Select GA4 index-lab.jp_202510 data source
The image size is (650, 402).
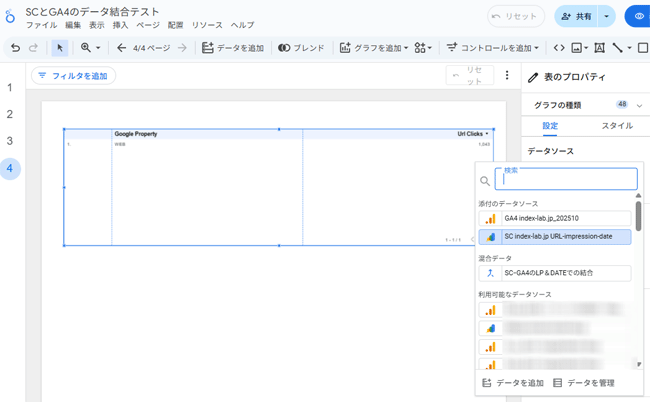[556, 218]
